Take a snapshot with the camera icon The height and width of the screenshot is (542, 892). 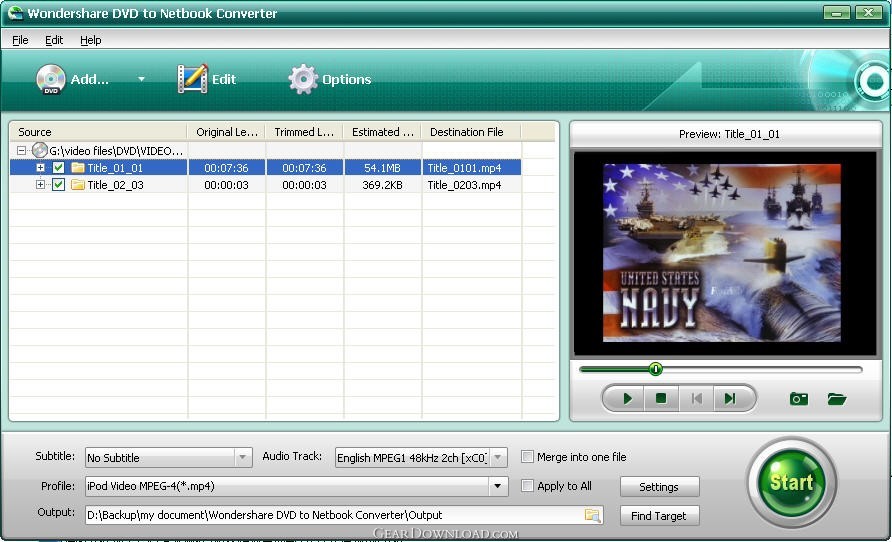(799, 399)
